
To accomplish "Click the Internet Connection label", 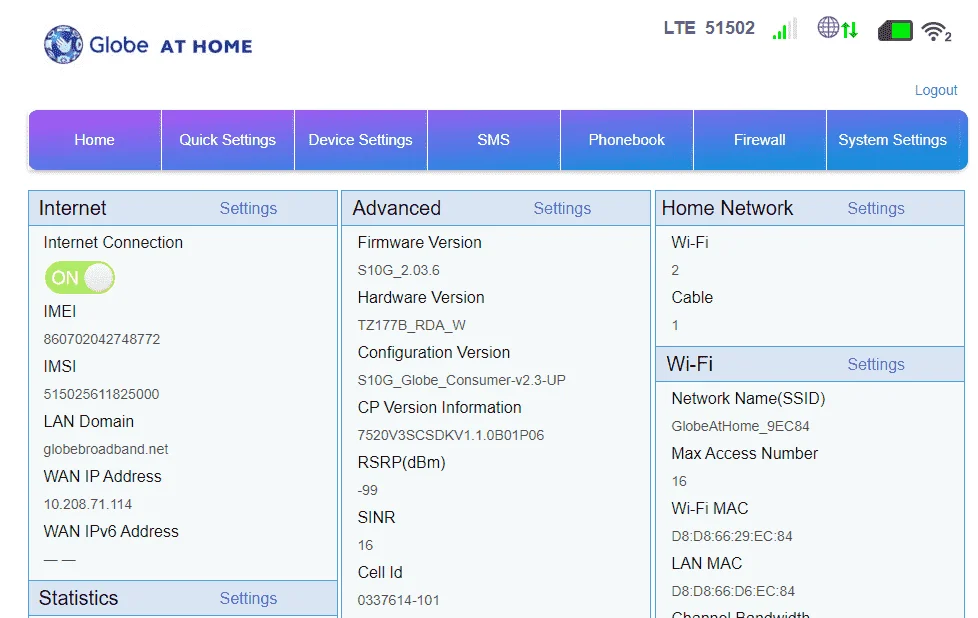I will click(x=113, y=243).
